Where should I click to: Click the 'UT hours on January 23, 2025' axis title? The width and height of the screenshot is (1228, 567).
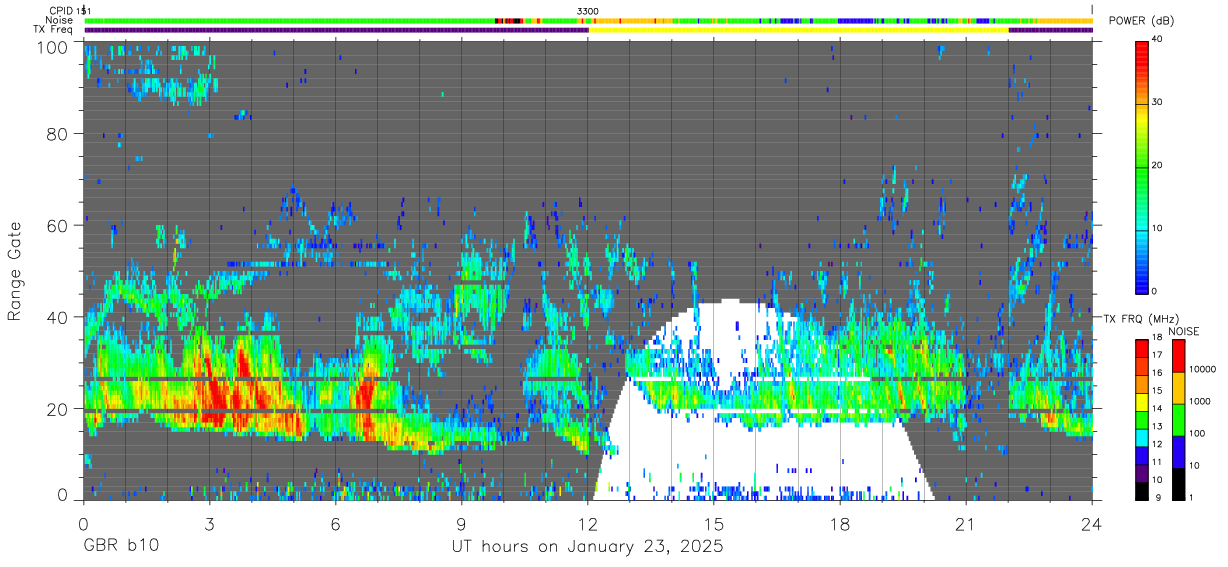point(587,547)
